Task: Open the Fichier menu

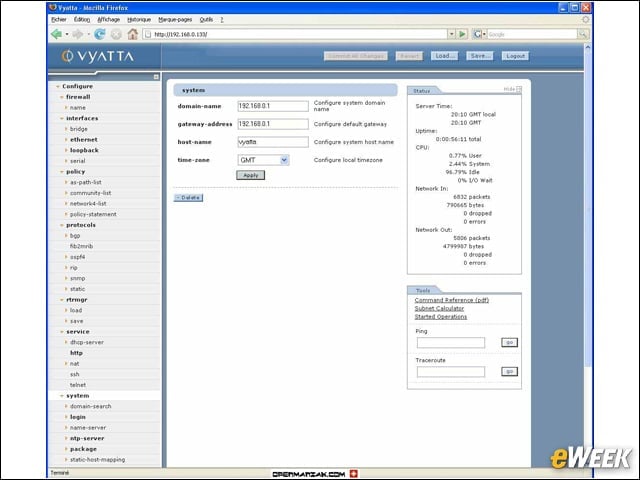Action: 59,20
